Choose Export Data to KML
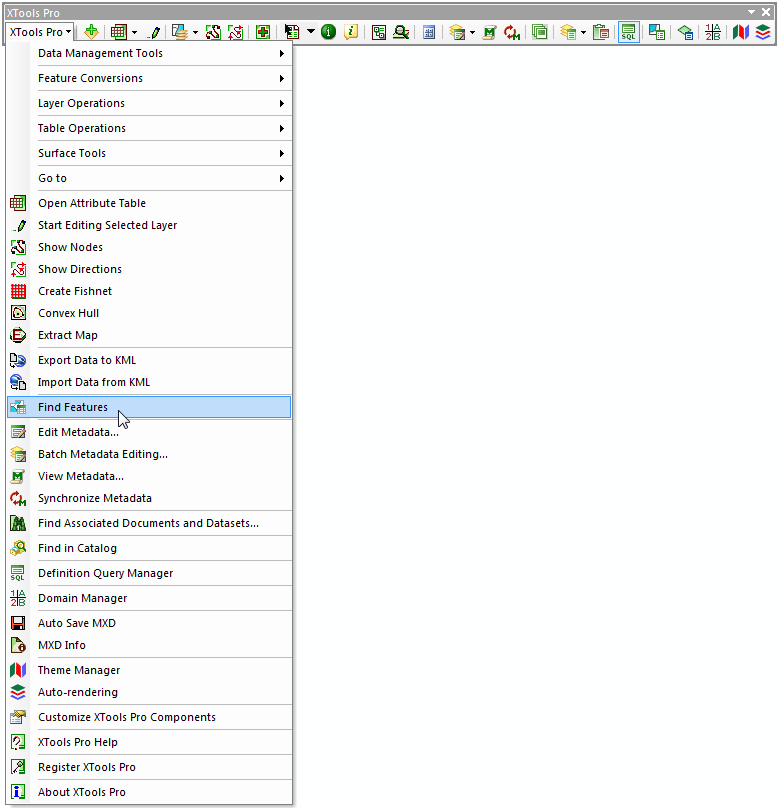The height and width of the screenshot is (808, 779). pyautogui.click(x=149, y=360)
